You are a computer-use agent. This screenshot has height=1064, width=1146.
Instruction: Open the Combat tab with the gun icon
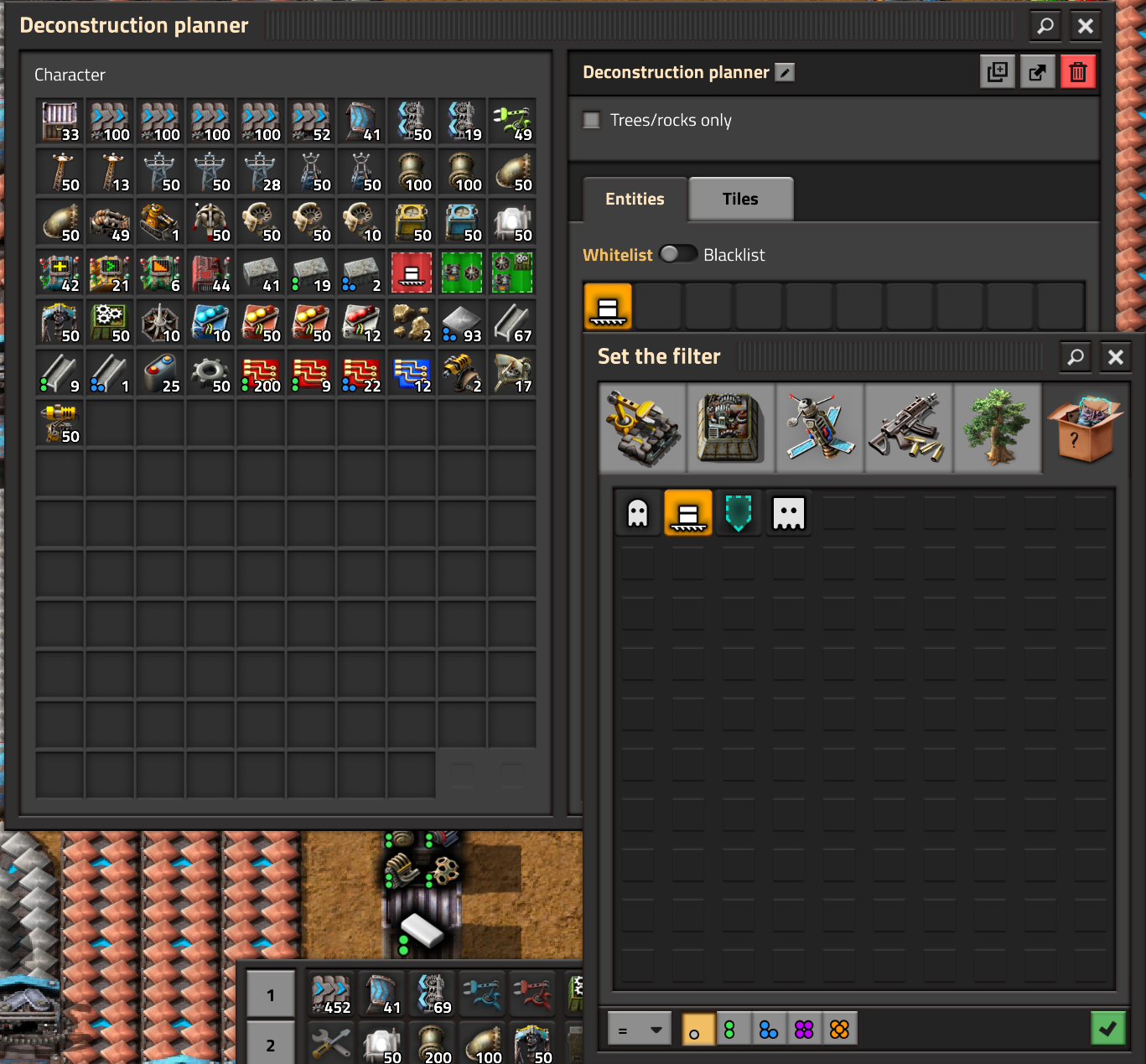coord(910,428)
